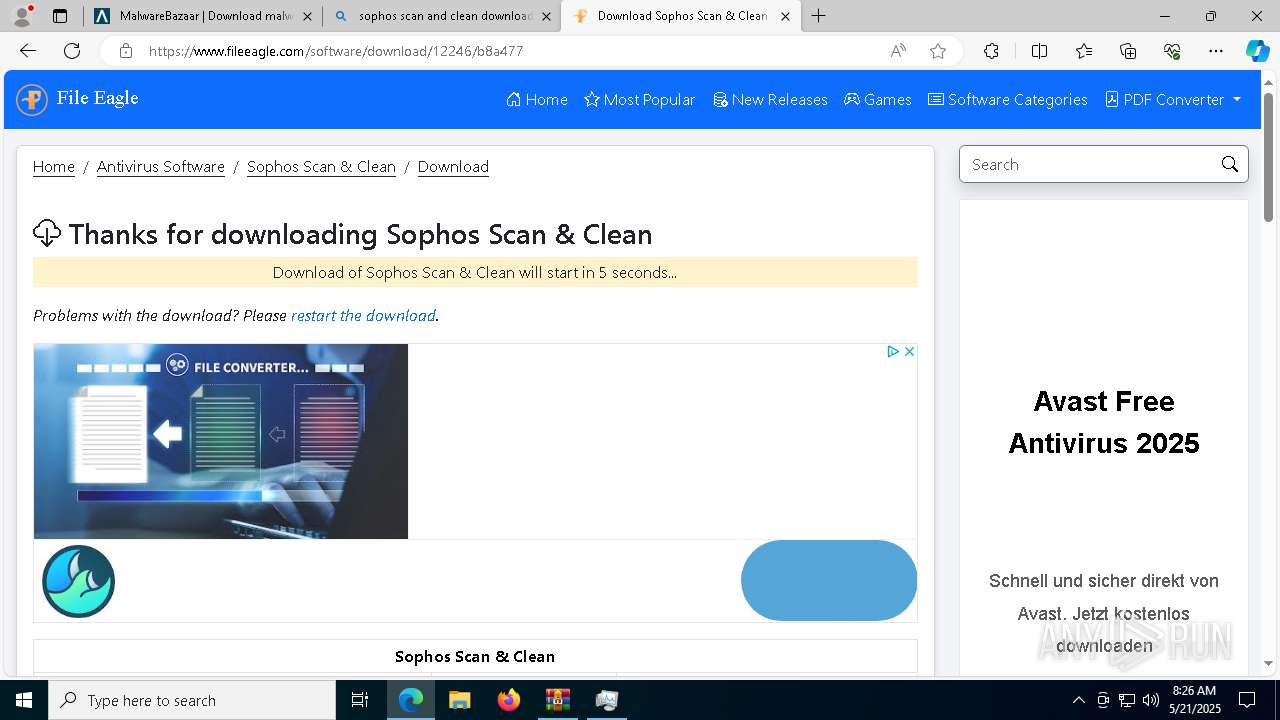The width and height of the screenshot is (1280, 720).
Task: Open the notification center icon
Action: 1247,700
